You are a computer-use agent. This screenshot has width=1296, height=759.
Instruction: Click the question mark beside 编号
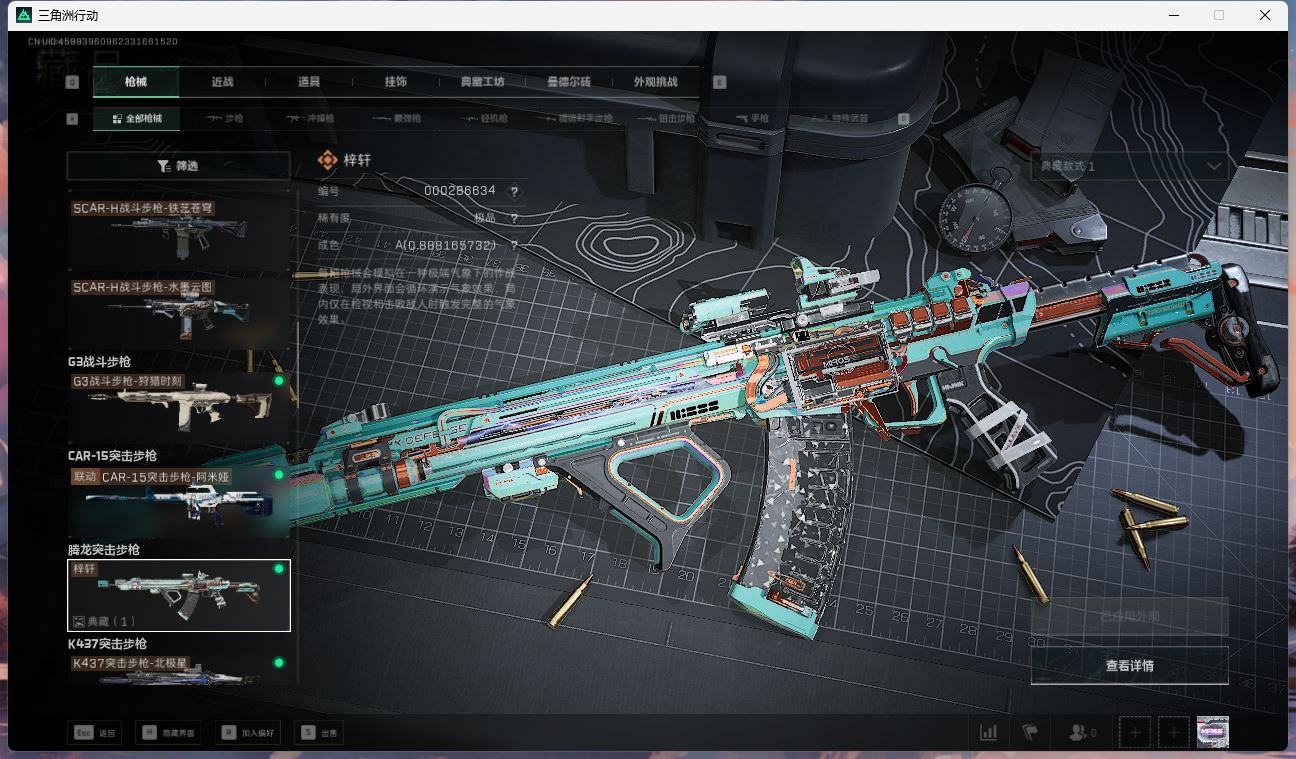(x=514, y=191)
